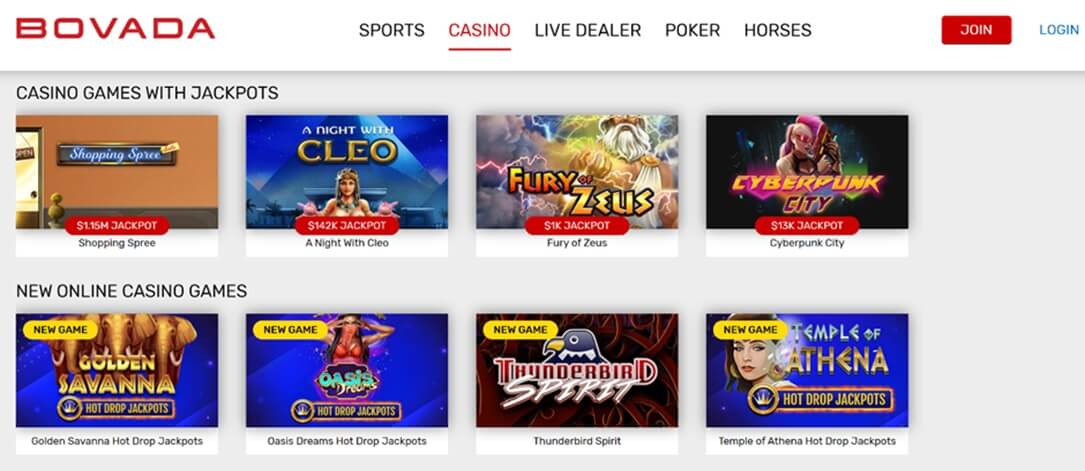The width and height of the screenshot is (1085, 471).
Task: Click the $13K Jackpot badge
Action: tap(807, 225)
